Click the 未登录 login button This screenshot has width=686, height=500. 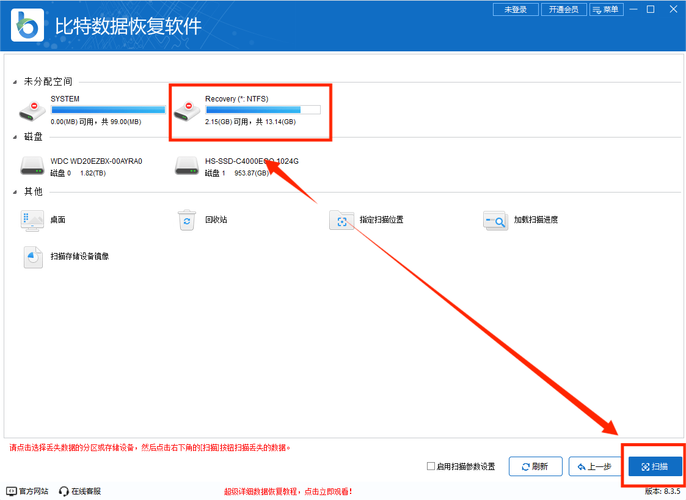tap(515, 10)
